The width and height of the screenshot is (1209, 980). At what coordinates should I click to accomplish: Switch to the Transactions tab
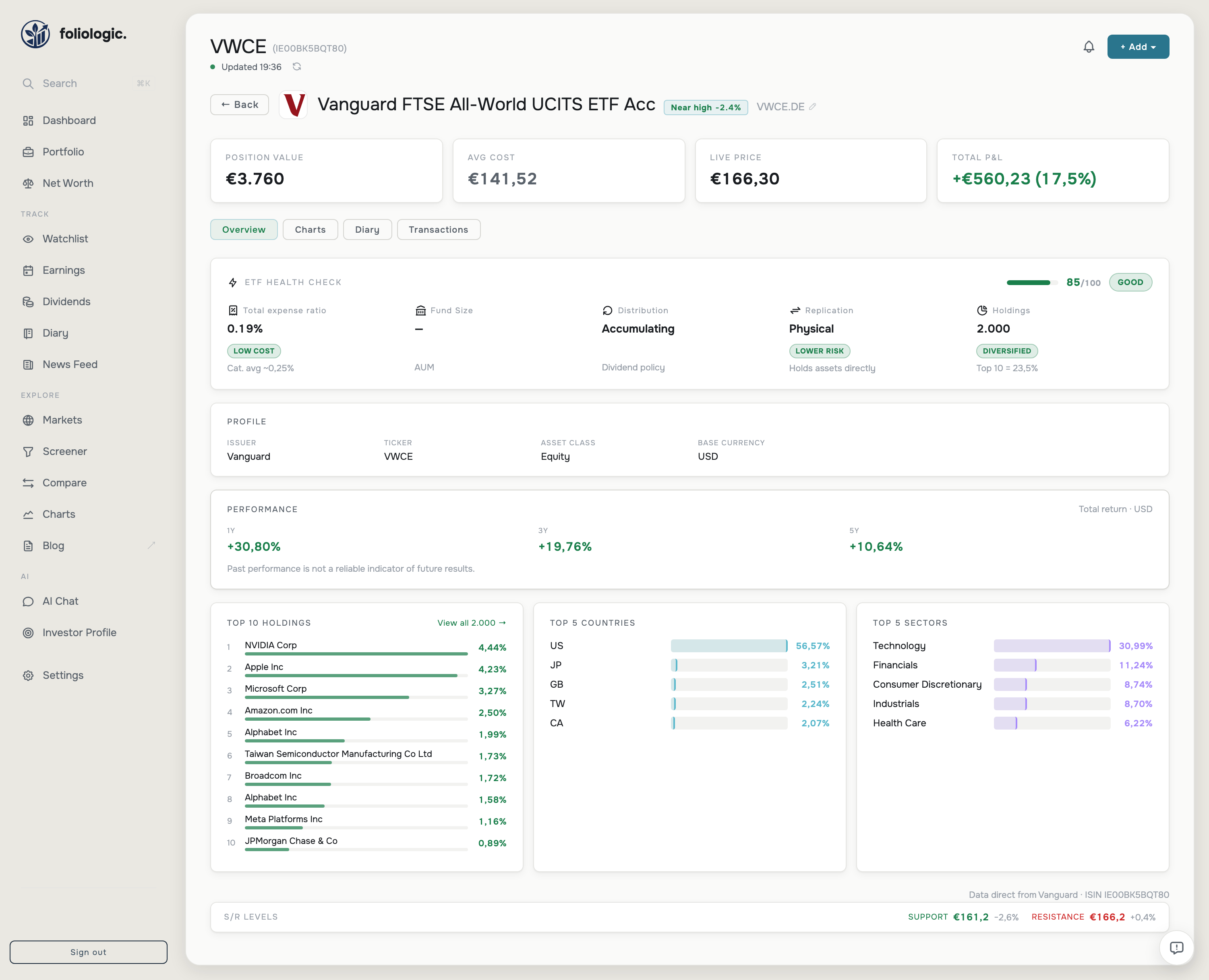(438, 230)
